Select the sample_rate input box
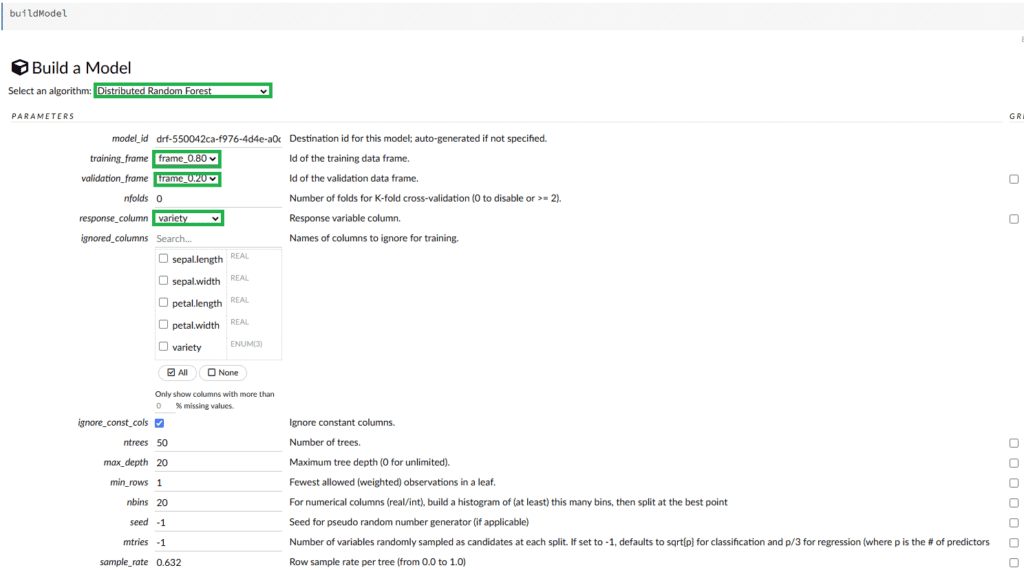Screen dimensions: 1024x570 tap(217, 563)
